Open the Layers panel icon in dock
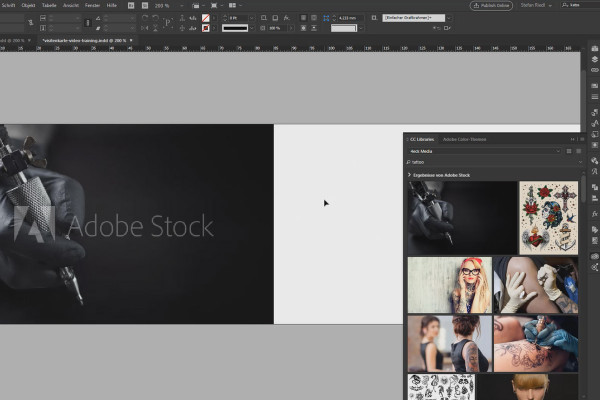600x400 pixels. [594, 59]
